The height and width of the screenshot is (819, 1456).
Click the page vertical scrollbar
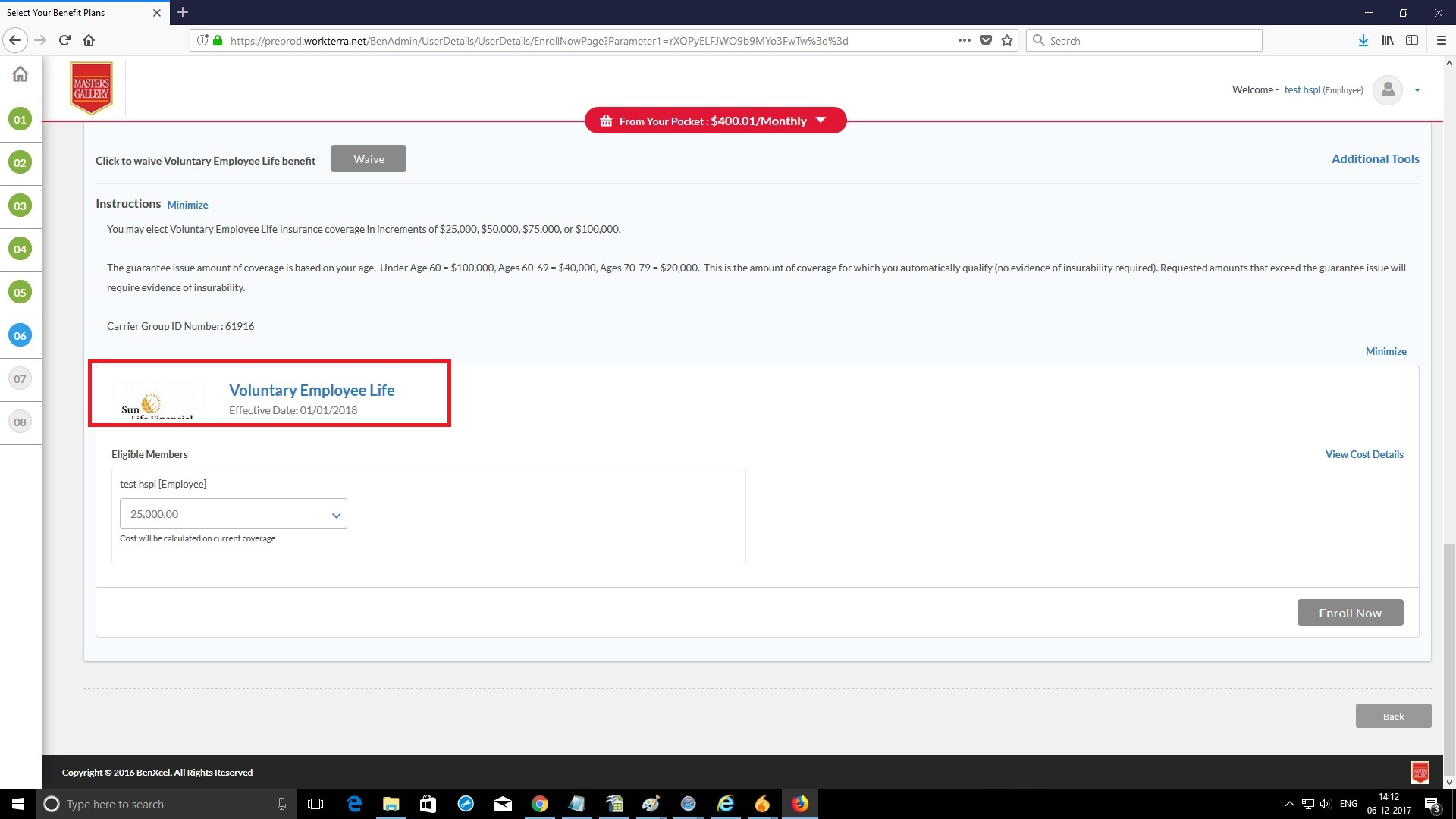tap(1448, 660)
